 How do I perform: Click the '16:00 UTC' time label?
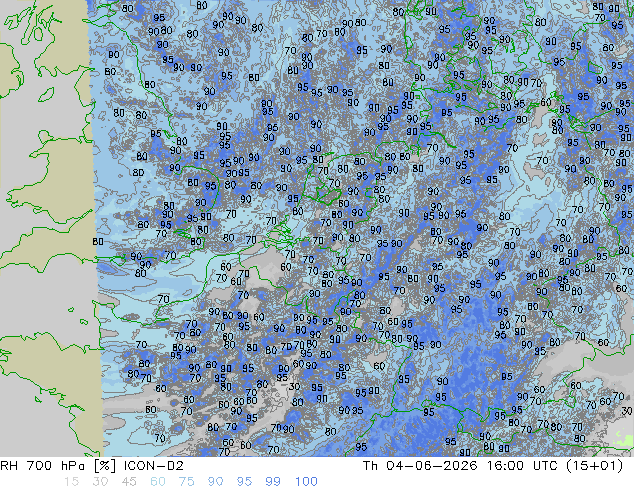pos(521,466)
